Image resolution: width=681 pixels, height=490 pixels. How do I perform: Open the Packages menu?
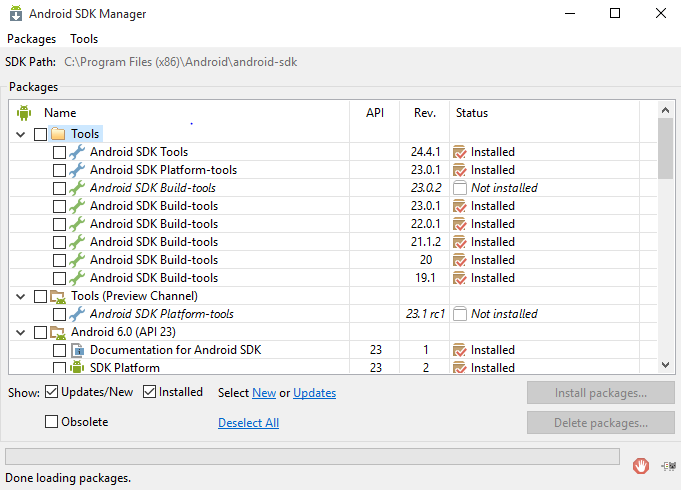[x=32, y=39]
